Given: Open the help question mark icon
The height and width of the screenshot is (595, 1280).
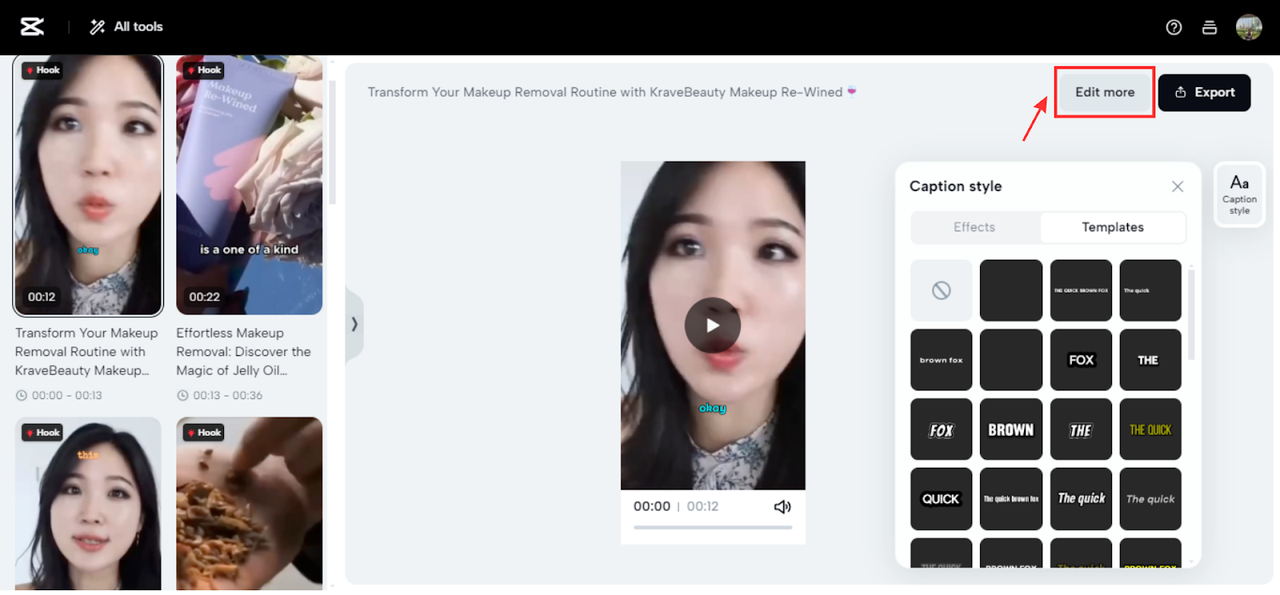Looking at the screenshot, I should tap(1174, 28).
